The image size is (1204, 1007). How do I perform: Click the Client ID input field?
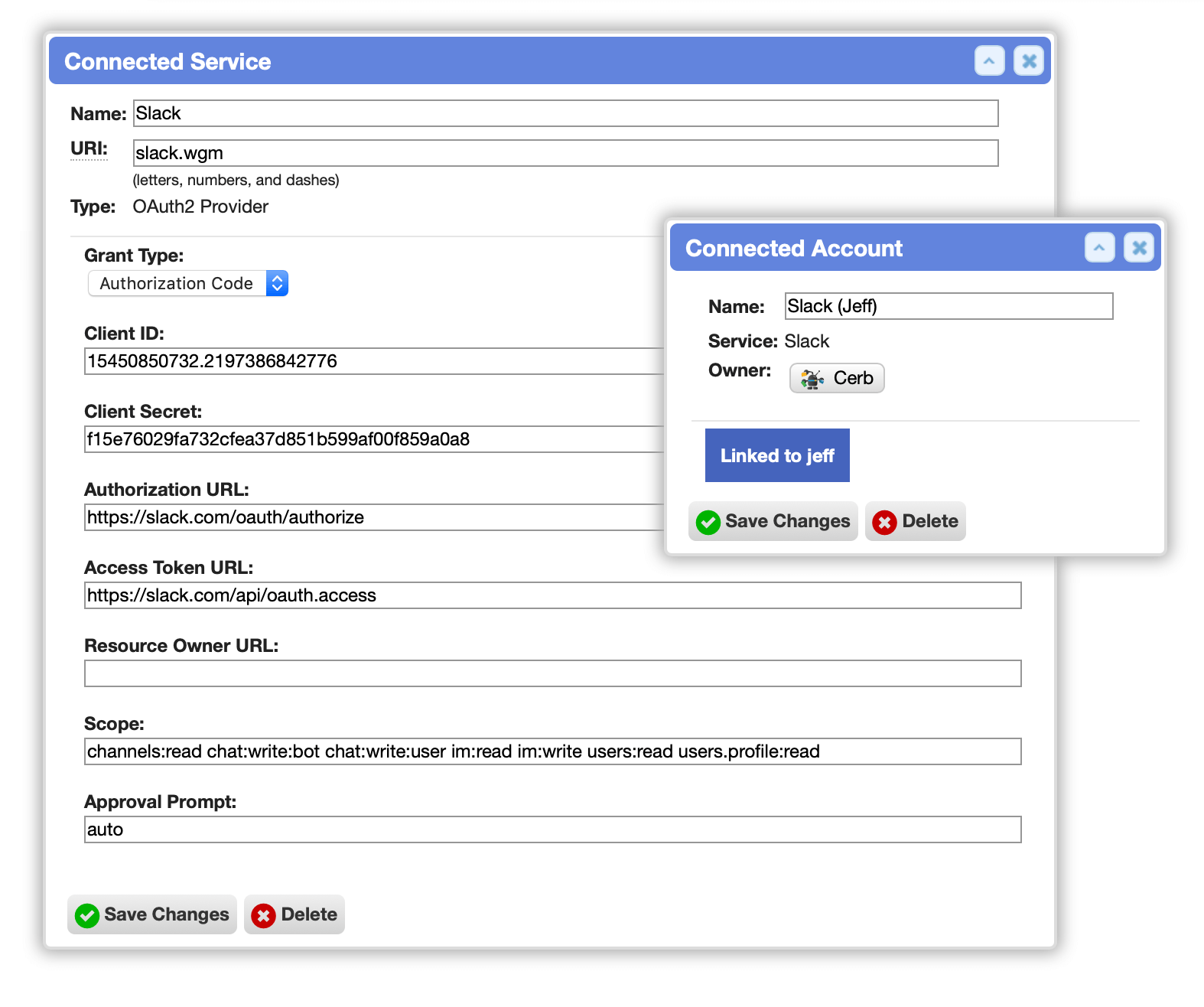[x=374, y=361]
